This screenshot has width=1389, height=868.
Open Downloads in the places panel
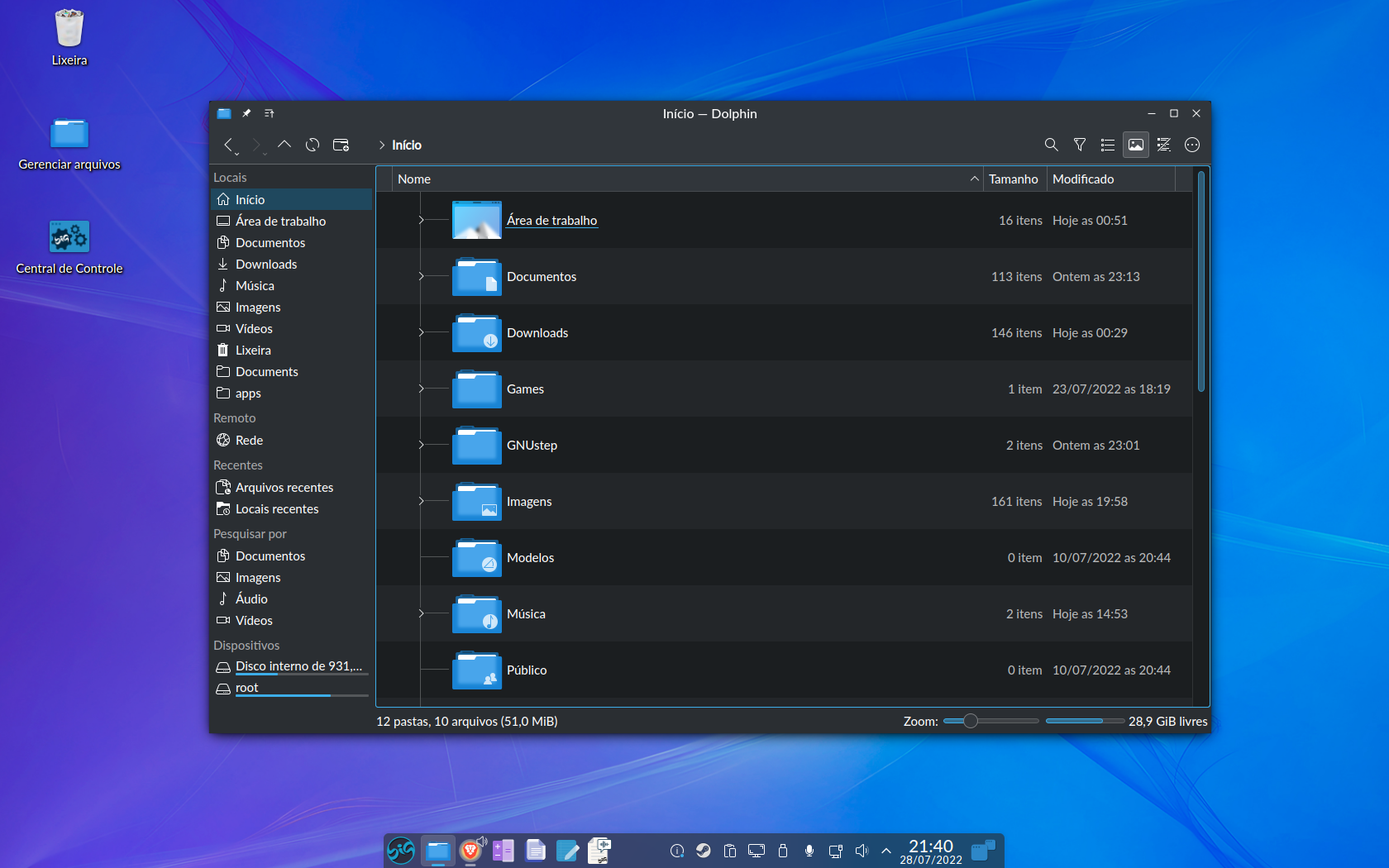coord(291,264)
